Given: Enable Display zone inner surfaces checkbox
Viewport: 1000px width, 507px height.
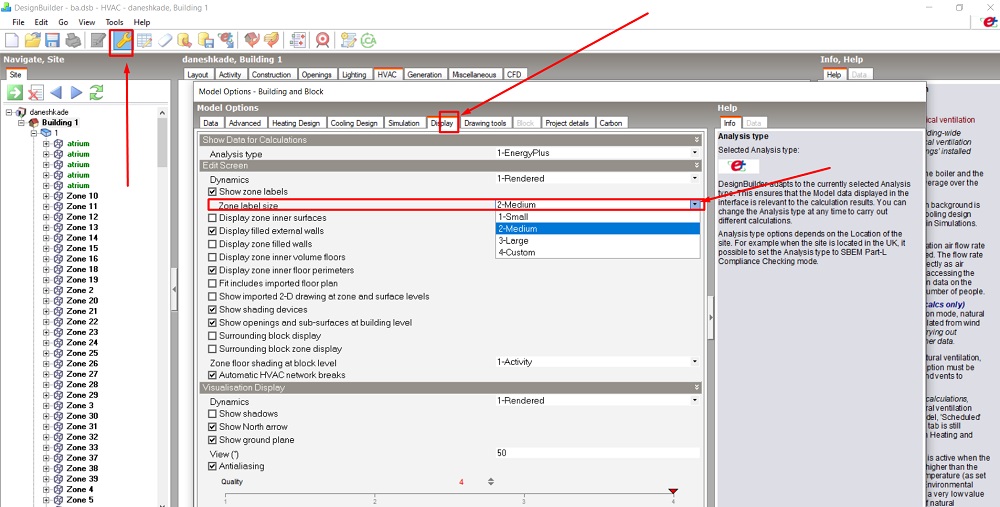Looking at the screenshot, I should [213, 217].
